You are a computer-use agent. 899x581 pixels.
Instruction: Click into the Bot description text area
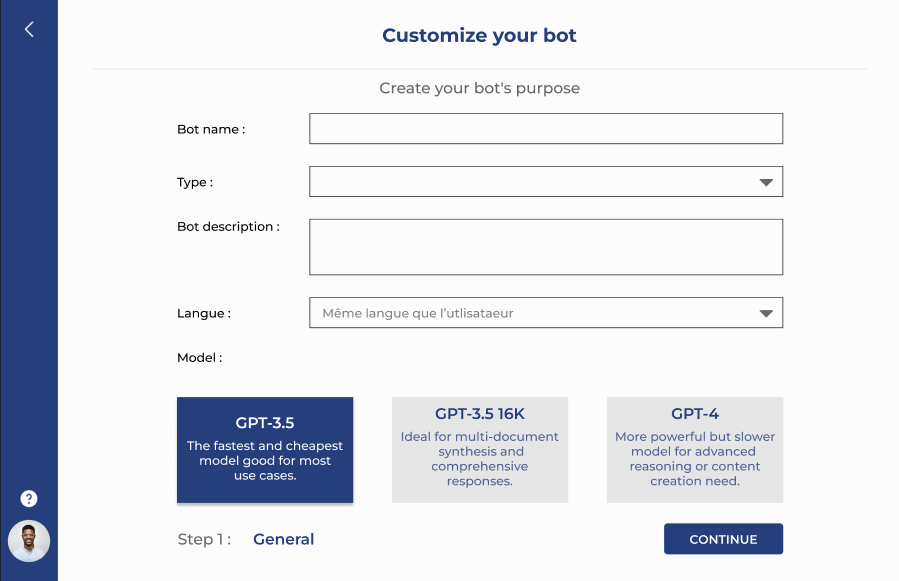point(546,247)
